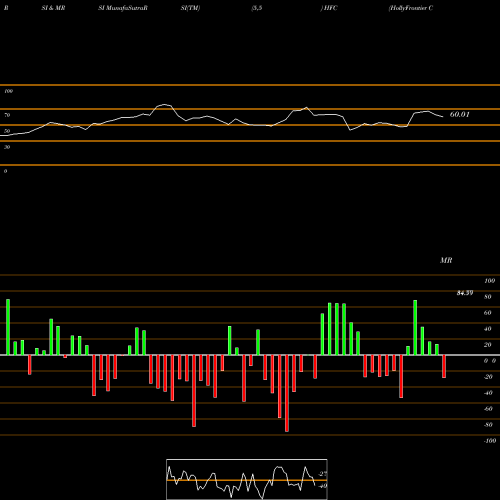Click the -20 label on the MR axis

pyautogui.click(x=488, y=377)
